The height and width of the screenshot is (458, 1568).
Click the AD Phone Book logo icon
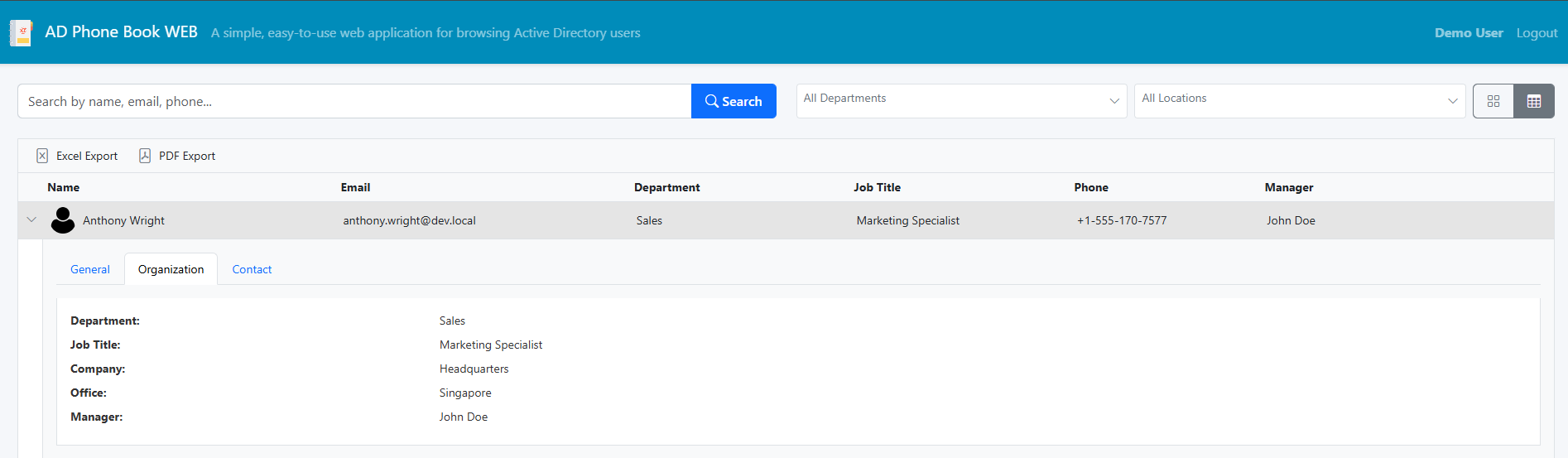pos(21,33)
